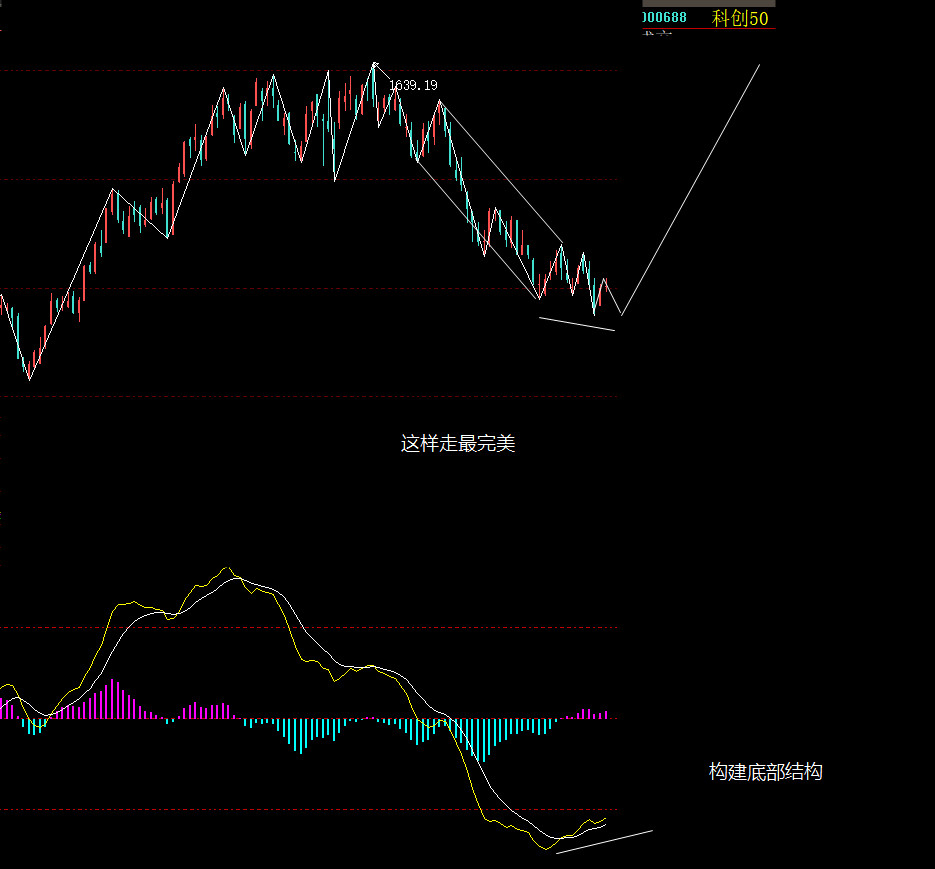935x869 pixels.
Task: Select the 科创50 index name label
Action: [x=739, y=18]
